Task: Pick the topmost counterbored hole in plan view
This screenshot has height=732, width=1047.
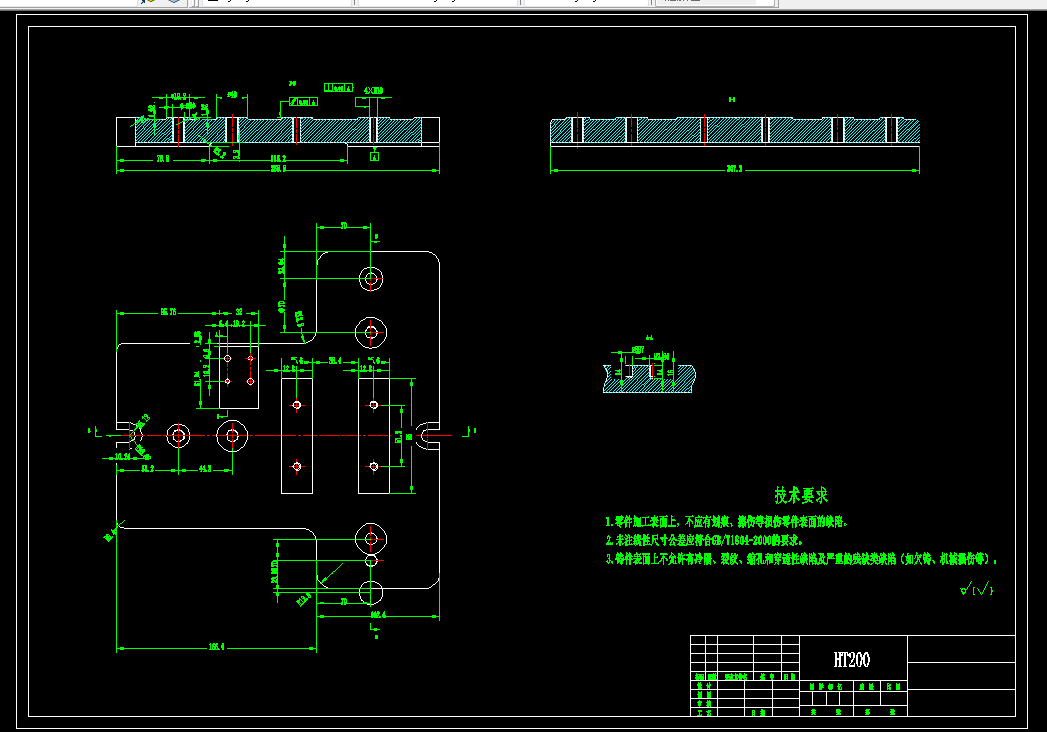Action: tap(371, 279)
